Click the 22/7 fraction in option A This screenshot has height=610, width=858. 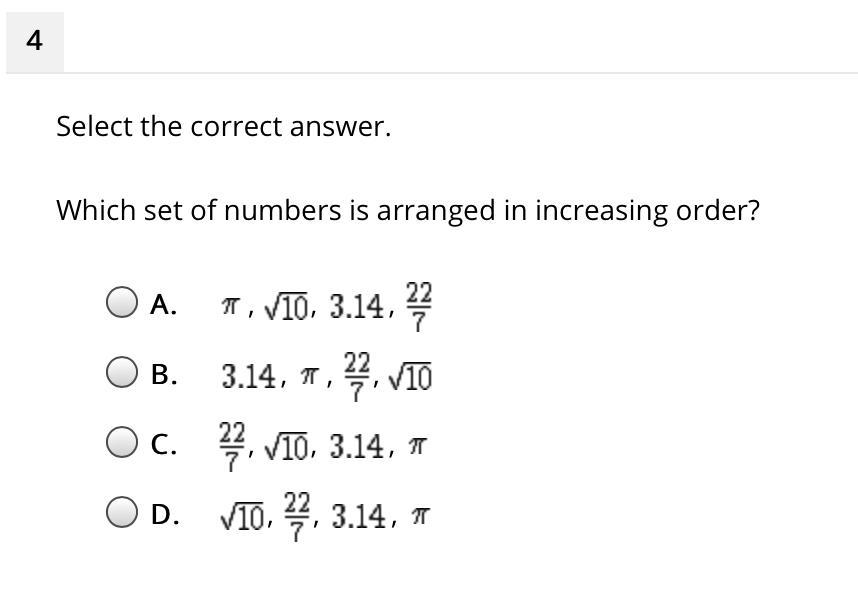click(419, 307)
